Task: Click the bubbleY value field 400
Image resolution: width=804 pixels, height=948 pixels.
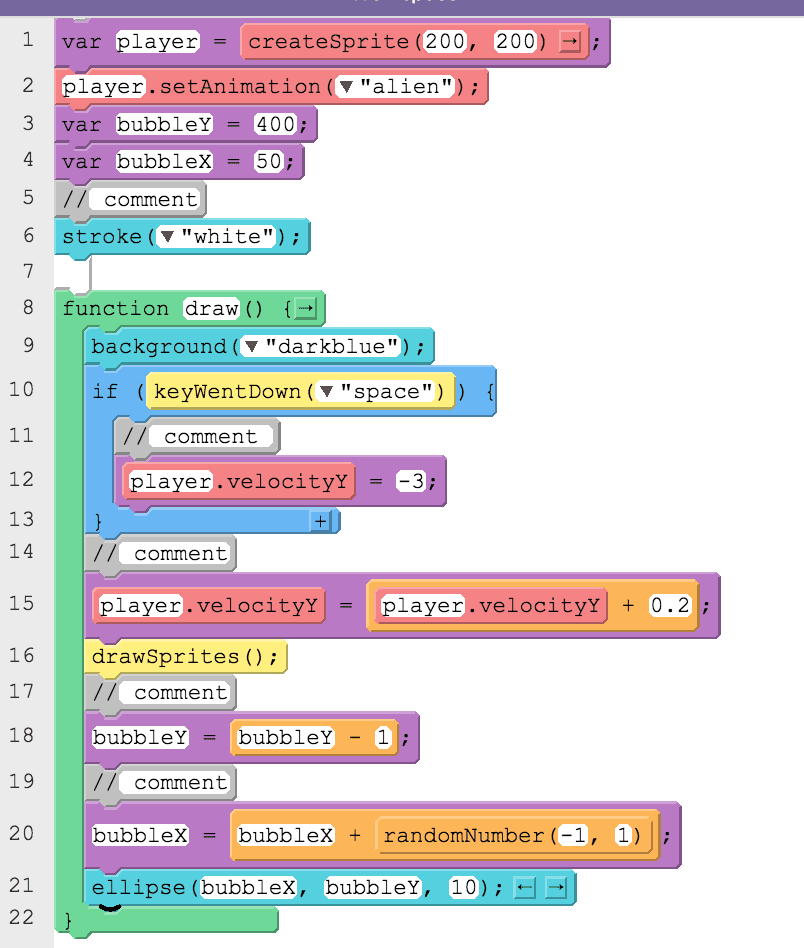Action: pyautogui.click(x=276, y=125)
